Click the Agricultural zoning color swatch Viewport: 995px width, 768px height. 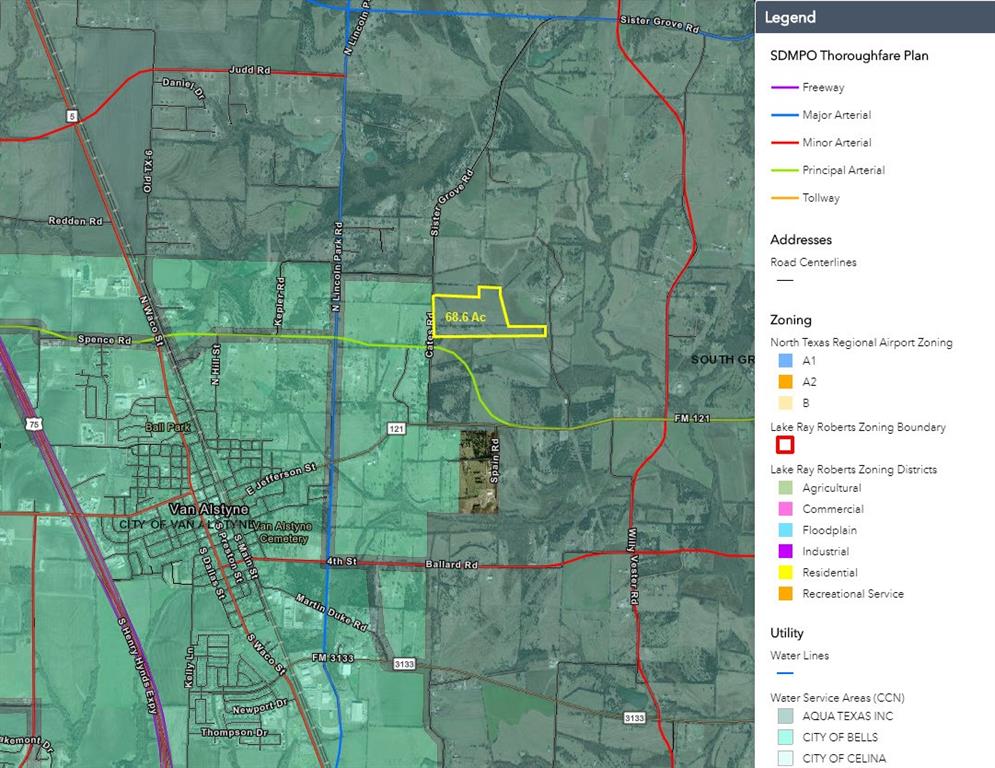tap(785, 489)
